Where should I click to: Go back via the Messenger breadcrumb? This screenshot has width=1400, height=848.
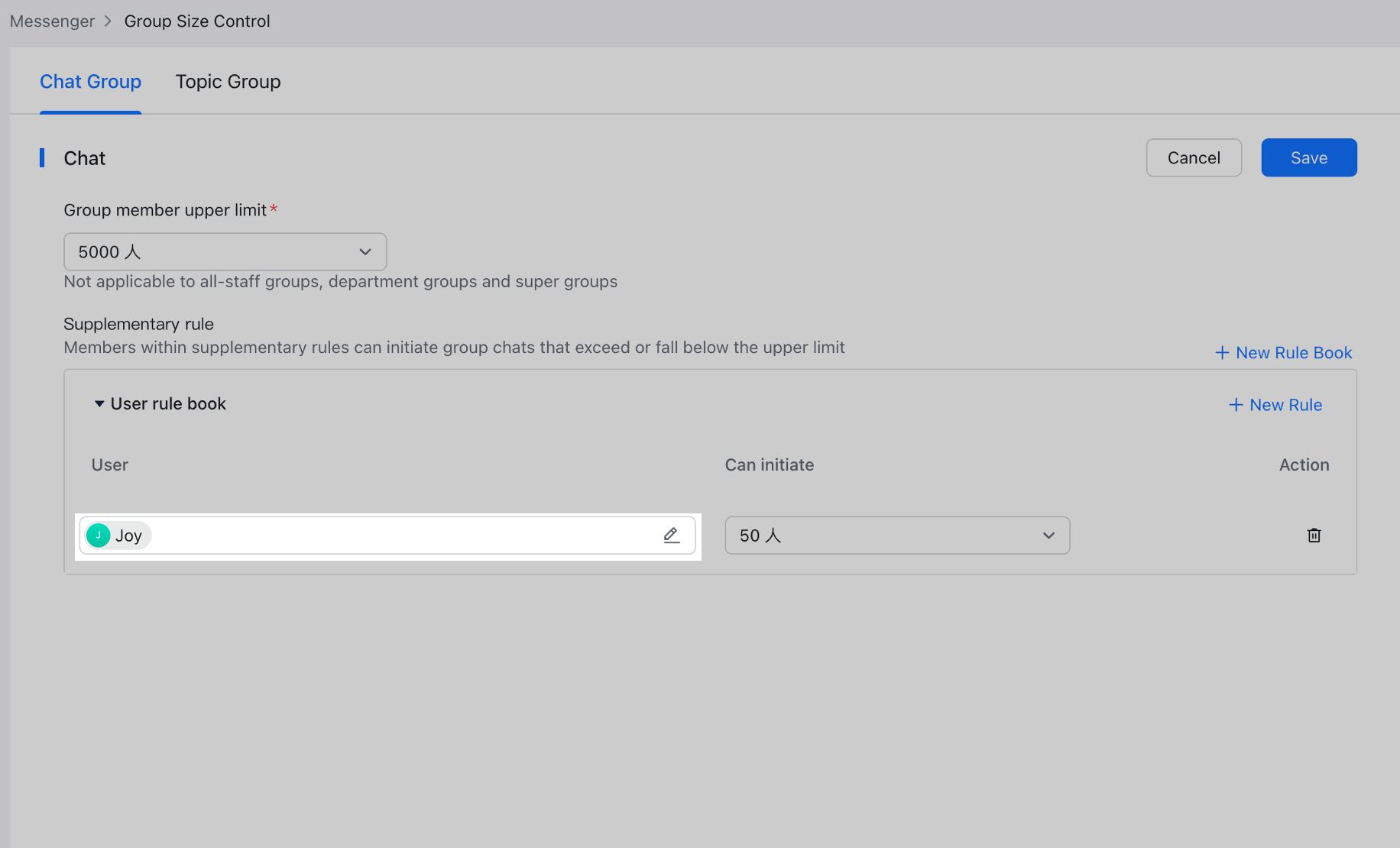coord(51,21)
